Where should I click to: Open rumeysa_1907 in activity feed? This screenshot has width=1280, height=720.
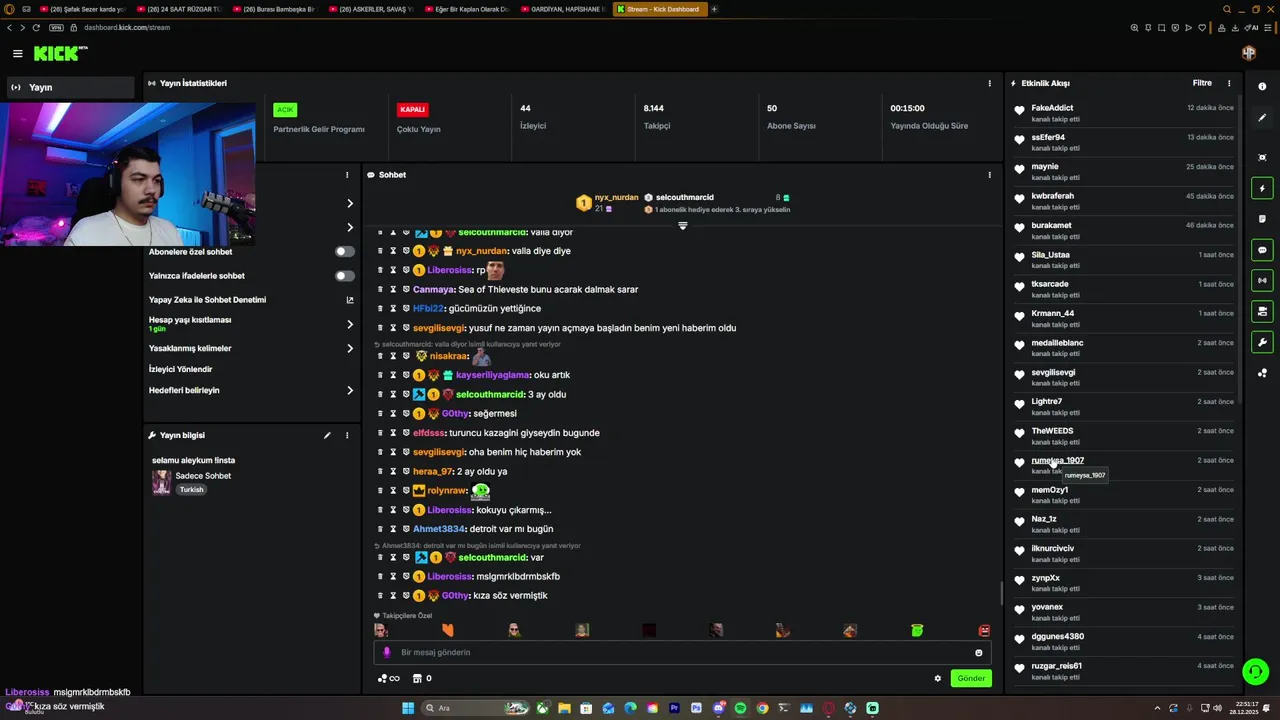tap(1058, 461)
